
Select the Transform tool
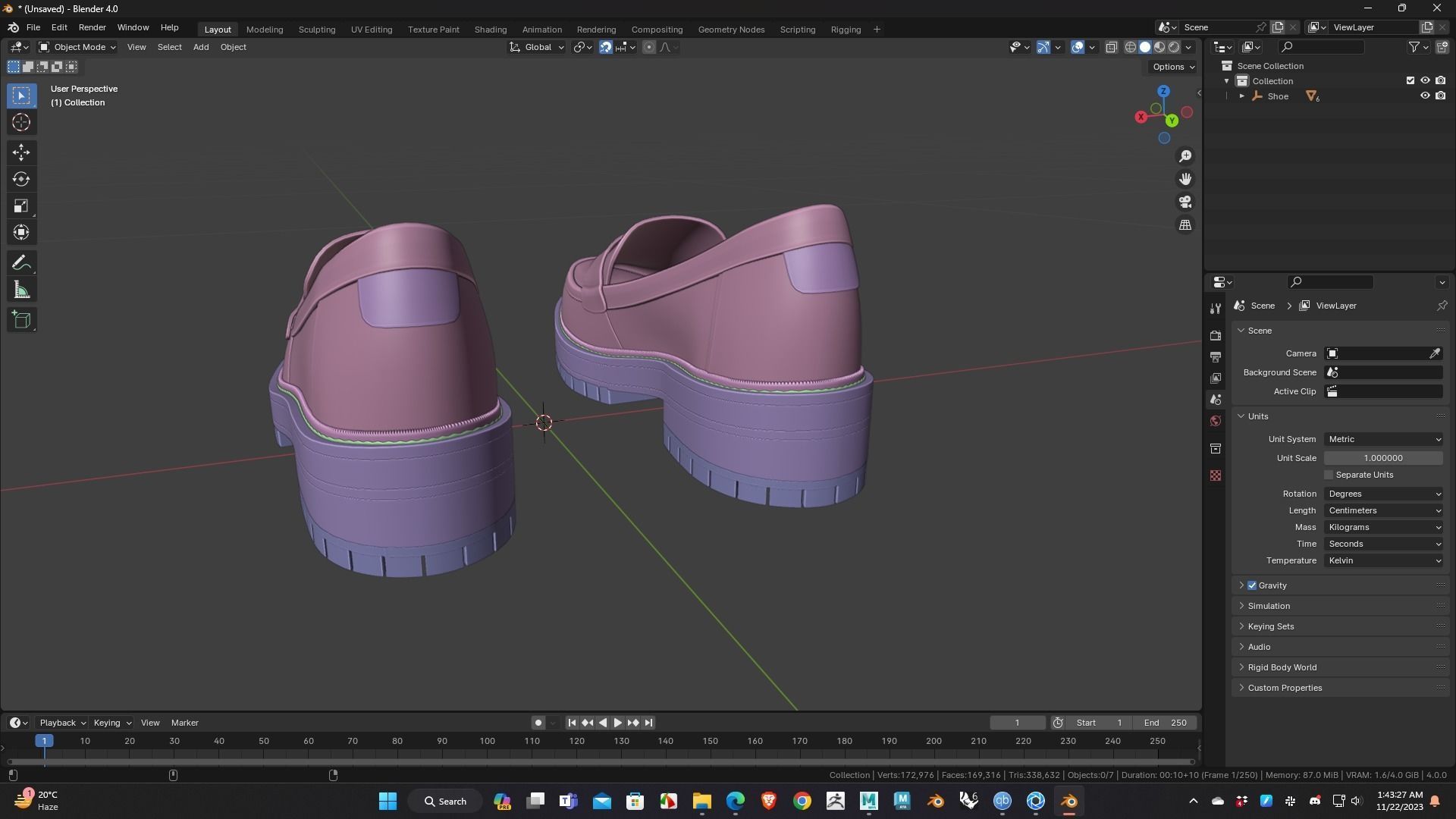tap(21, 232)
